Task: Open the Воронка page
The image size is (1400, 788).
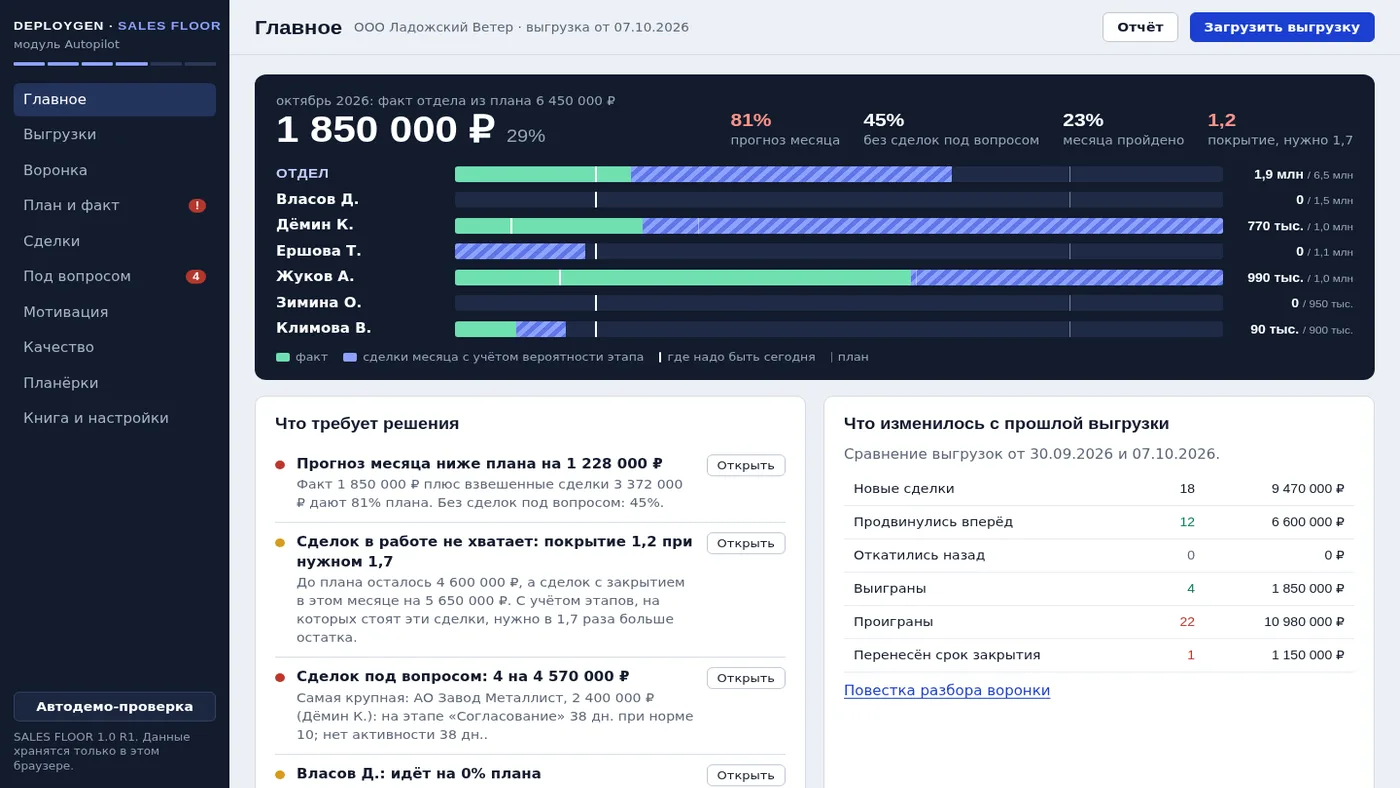Action: [115, 170]
